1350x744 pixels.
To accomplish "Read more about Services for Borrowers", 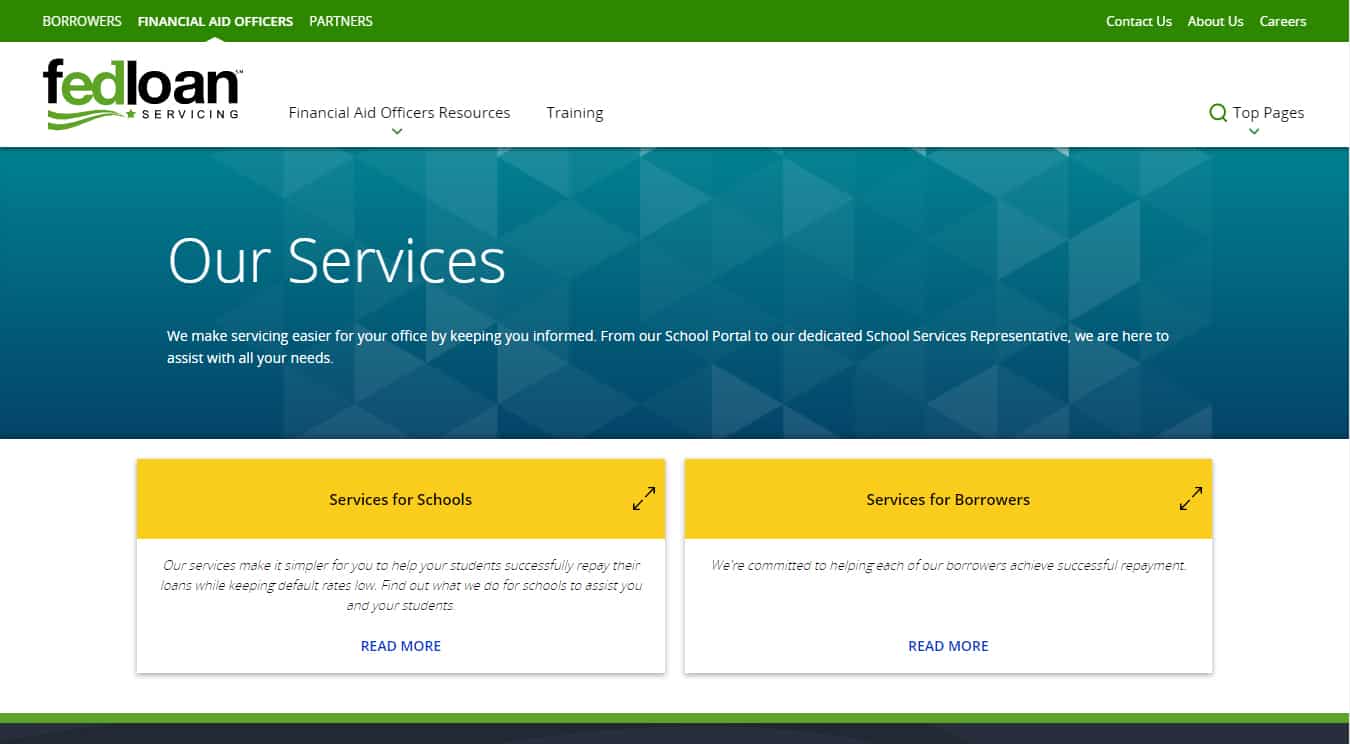I will point(948,646).
